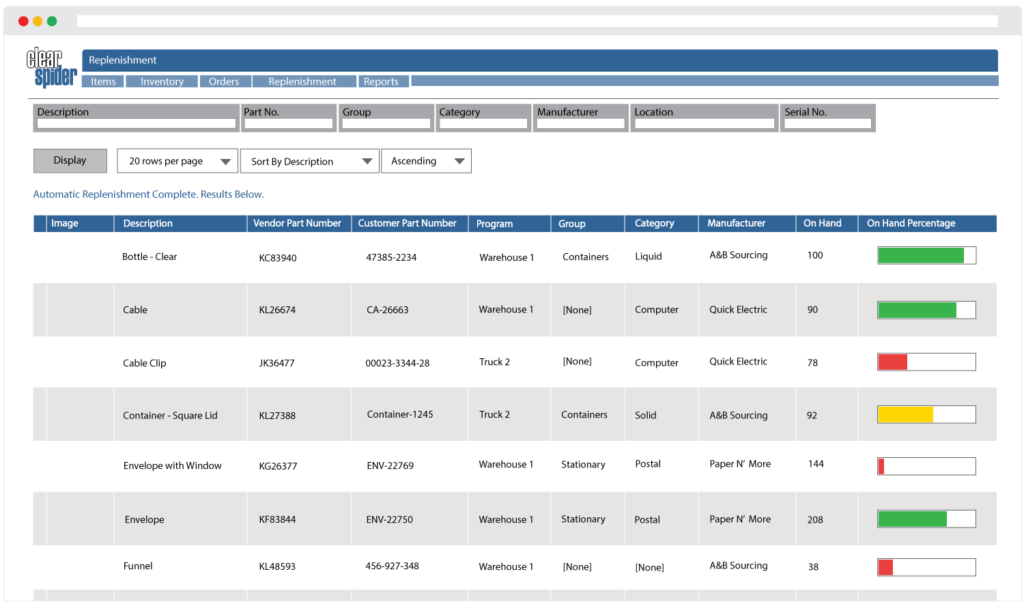Click the Serial No. filter field
Screen dimensions: 1024x606
pyautogui.click(x=827, y=122)
